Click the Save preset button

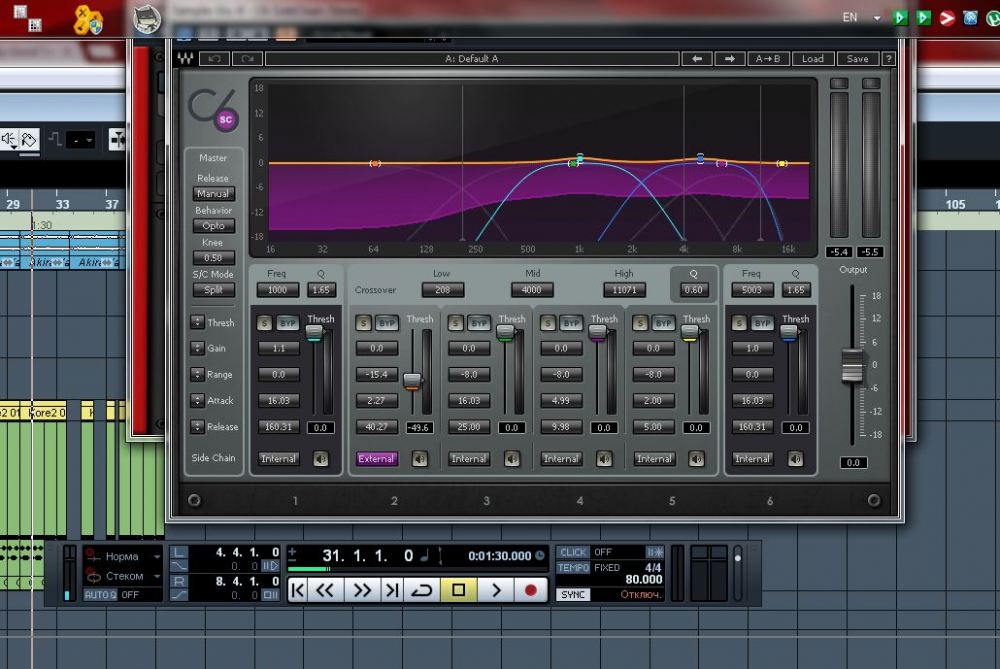857,59
